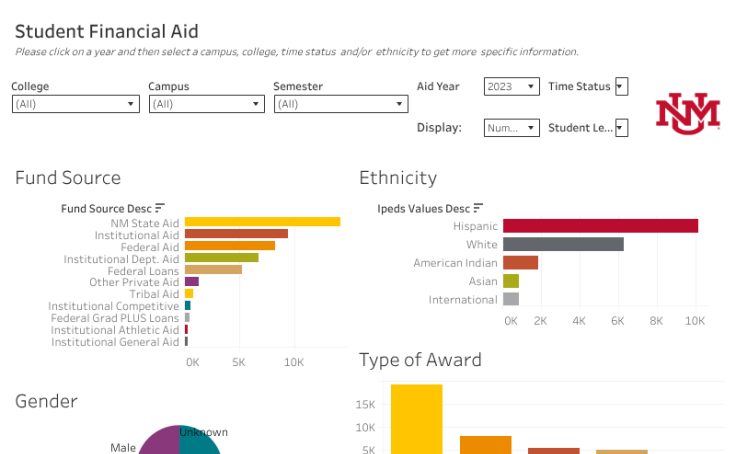Image resolution: width=736 pixels, height=454 pixels.
Task: Select the tallest yellow Type of Award bar
Action: [x=416, y=419]
